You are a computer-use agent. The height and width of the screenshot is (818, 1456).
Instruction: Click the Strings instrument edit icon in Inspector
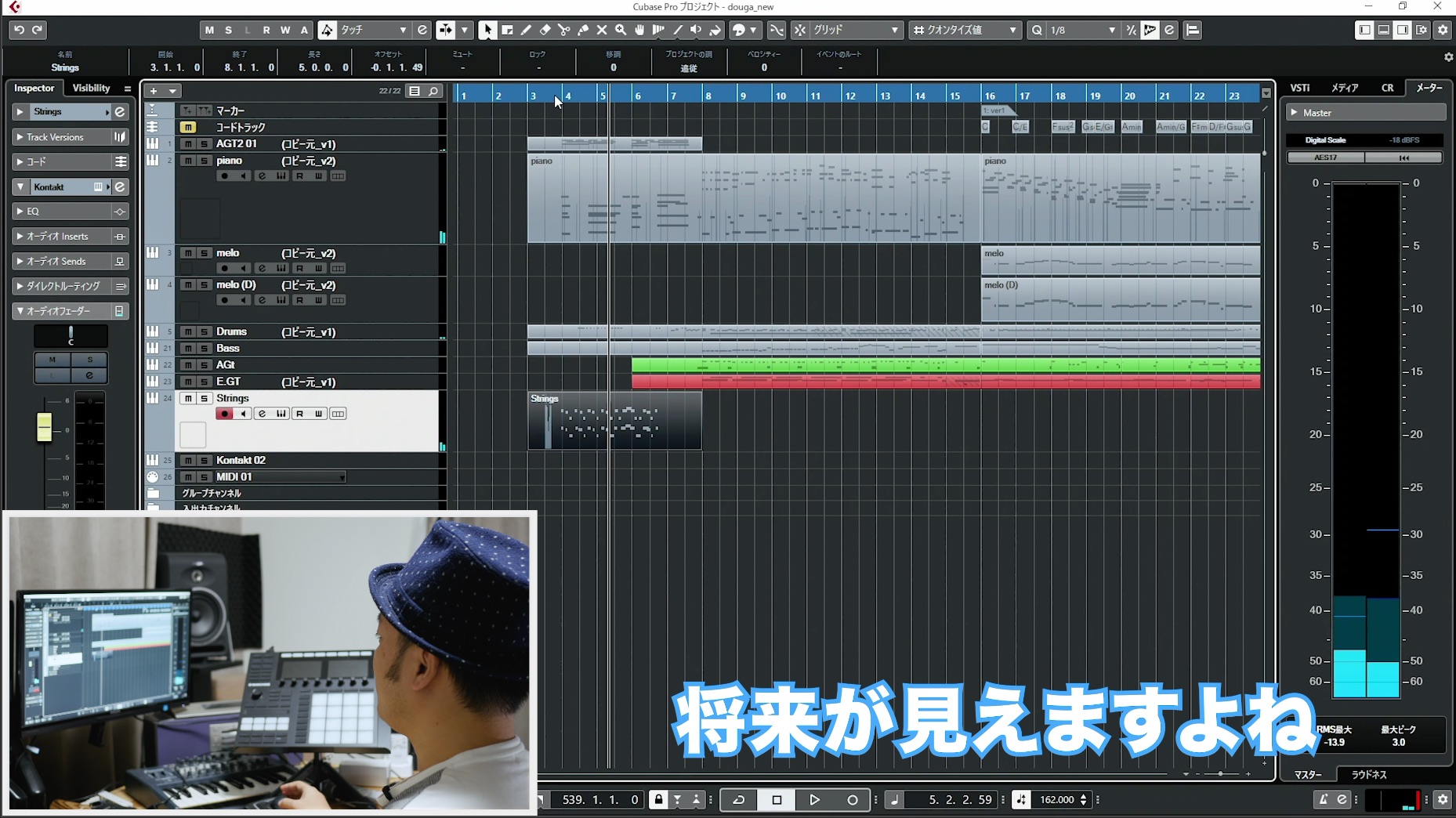coord(120,112)
